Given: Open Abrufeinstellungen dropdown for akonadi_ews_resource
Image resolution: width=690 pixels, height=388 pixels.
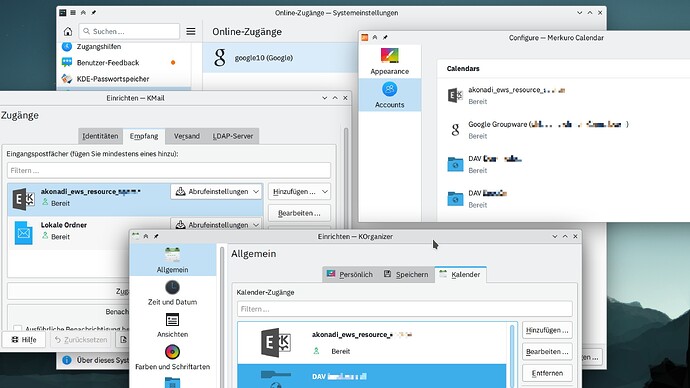Looking at the screenshot, I should (x=217, y=191).
